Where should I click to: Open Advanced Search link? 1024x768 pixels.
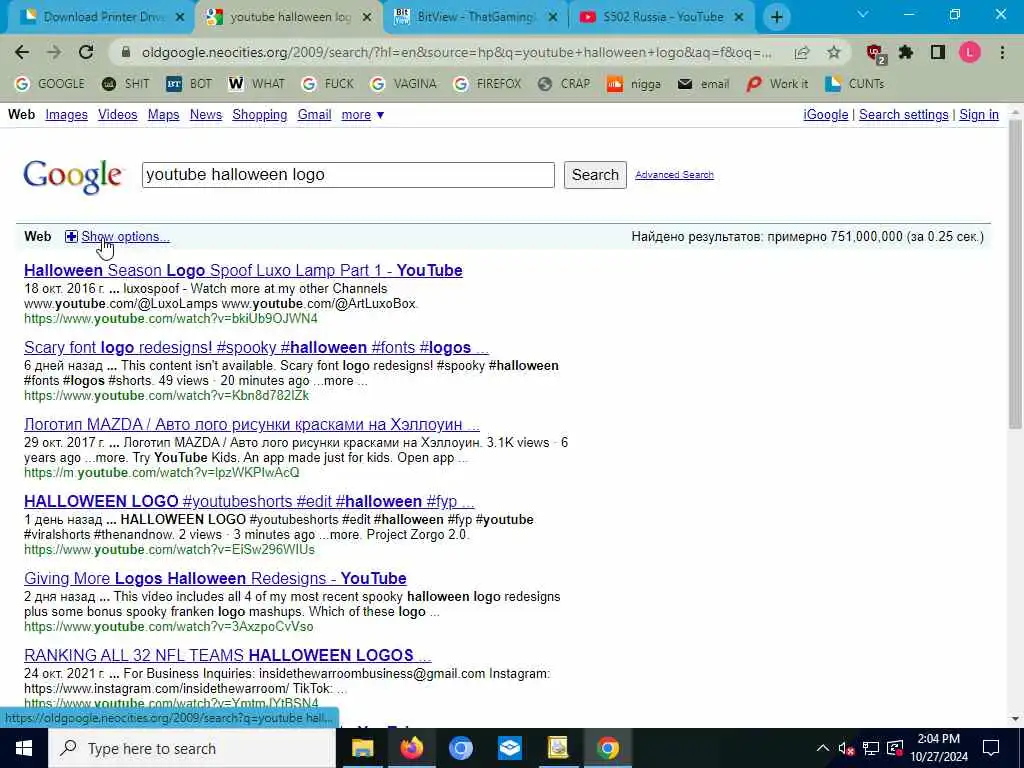pyautogui.click(x=674, y=175)
